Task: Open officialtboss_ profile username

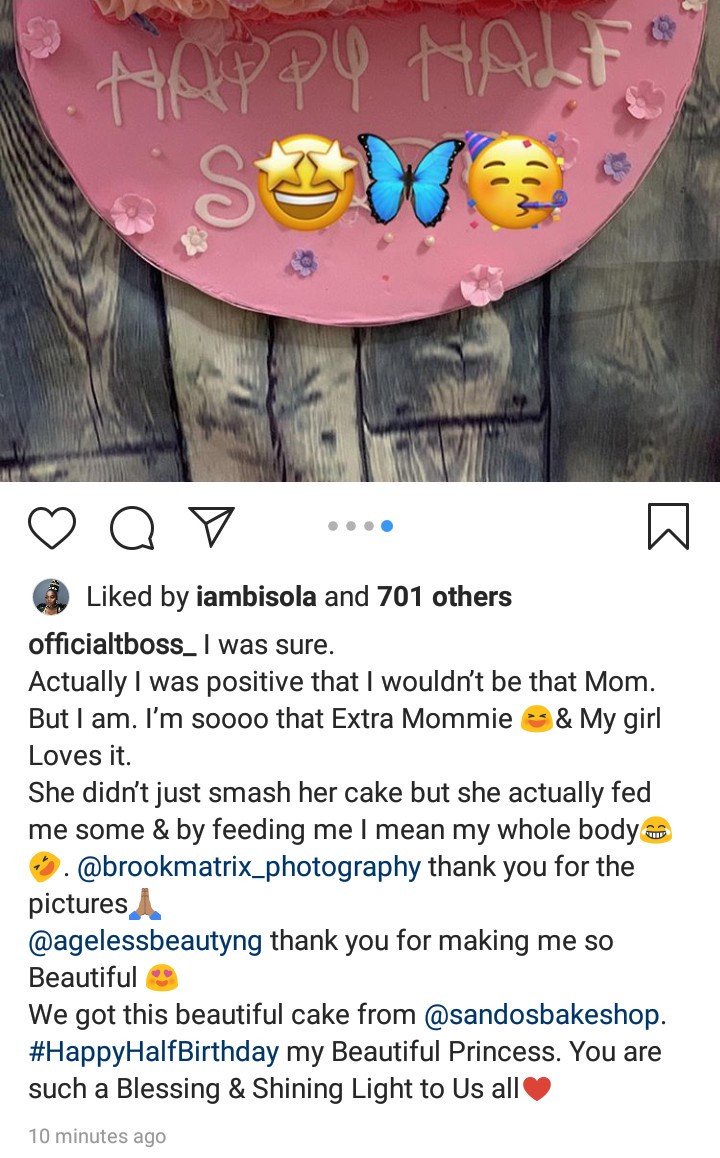Action: [112, 645]
